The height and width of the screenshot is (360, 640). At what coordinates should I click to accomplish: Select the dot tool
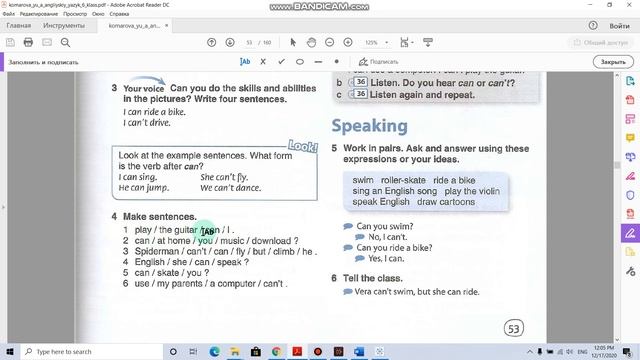coord(336,62)
